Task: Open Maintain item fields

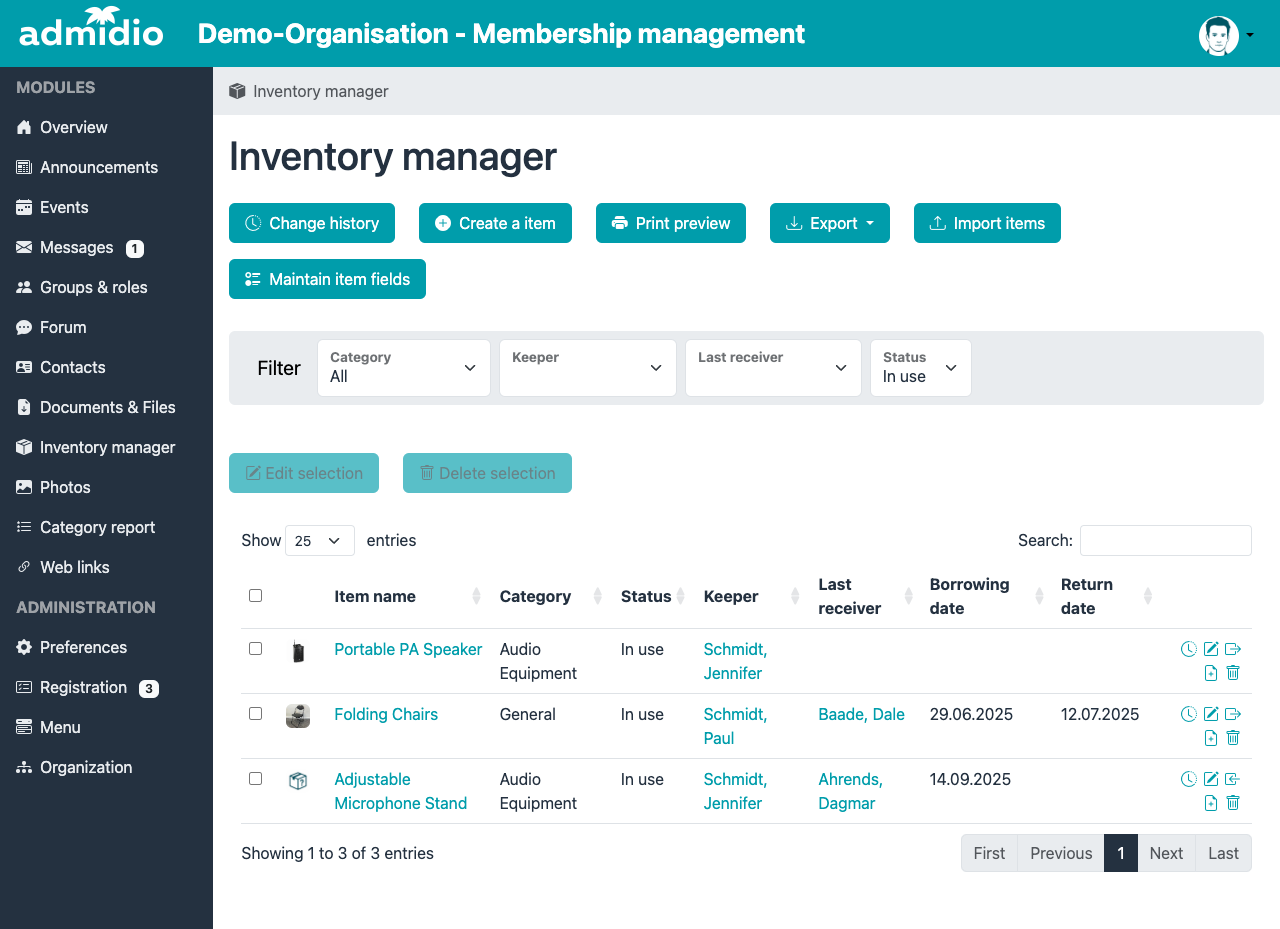Action: [x=327, y=279]
